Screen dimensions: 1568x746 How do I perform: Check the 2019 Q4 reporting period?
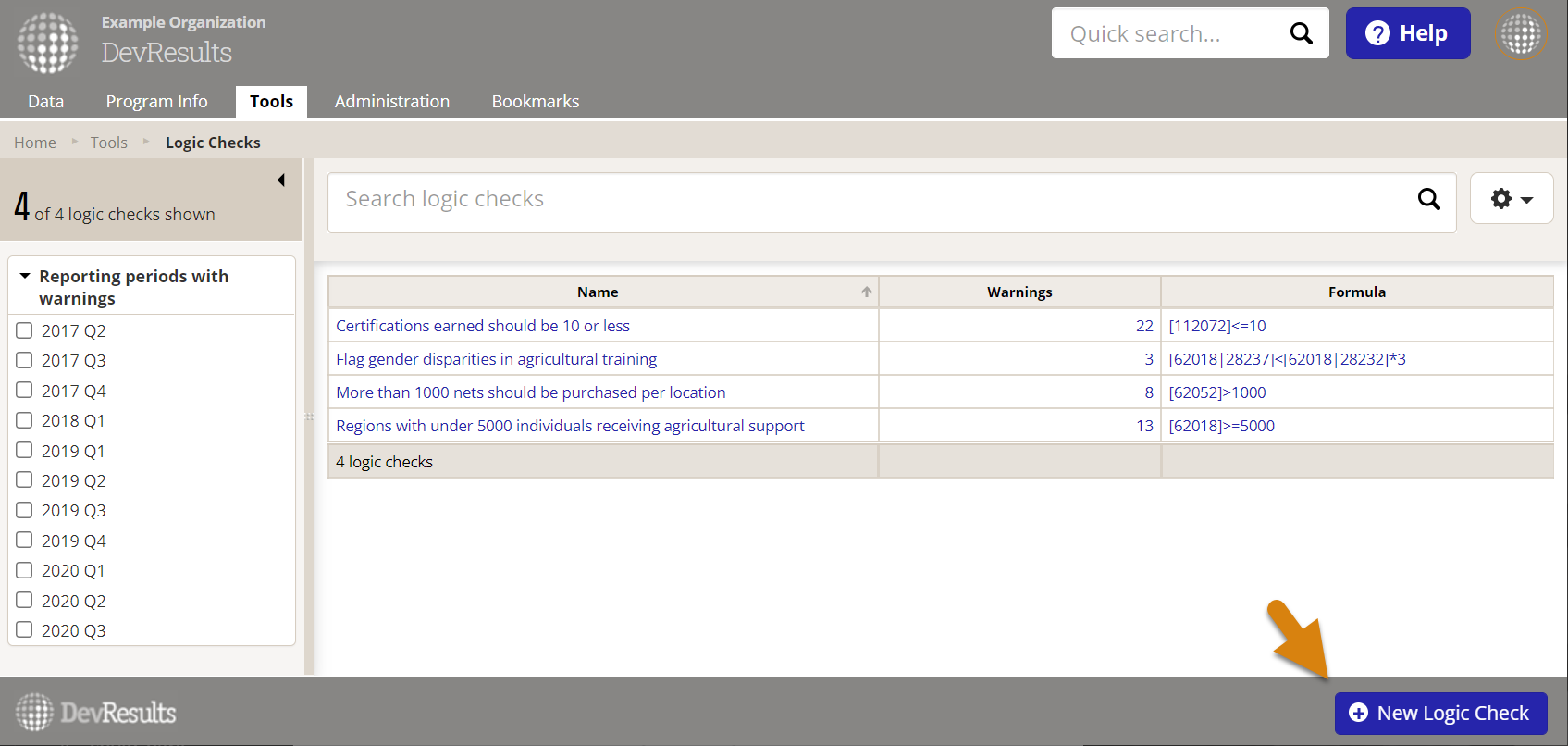click(24, 541)
